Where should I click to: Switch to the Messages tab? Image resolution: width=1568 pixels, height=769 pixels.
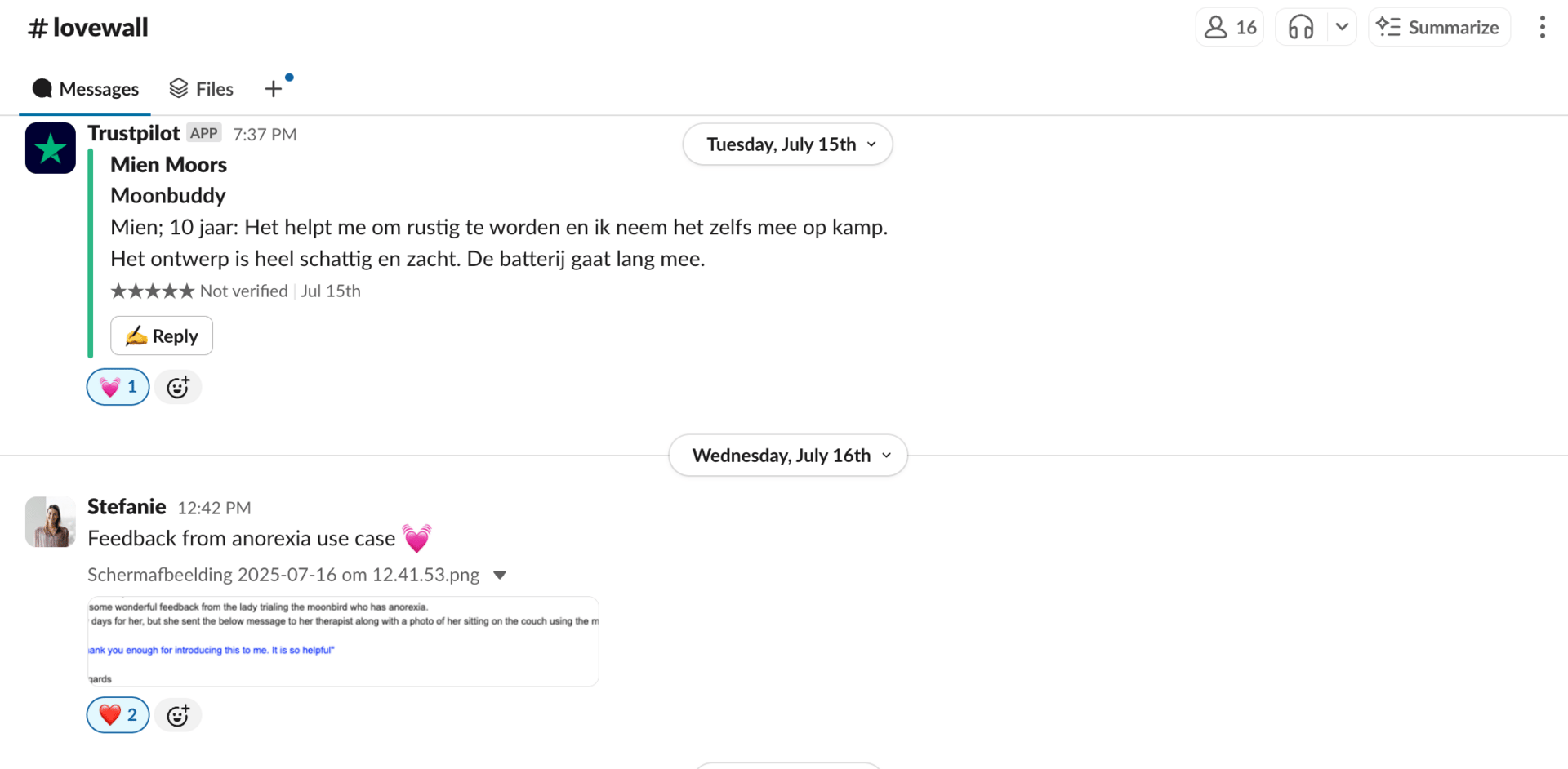[x=85, y=89]
